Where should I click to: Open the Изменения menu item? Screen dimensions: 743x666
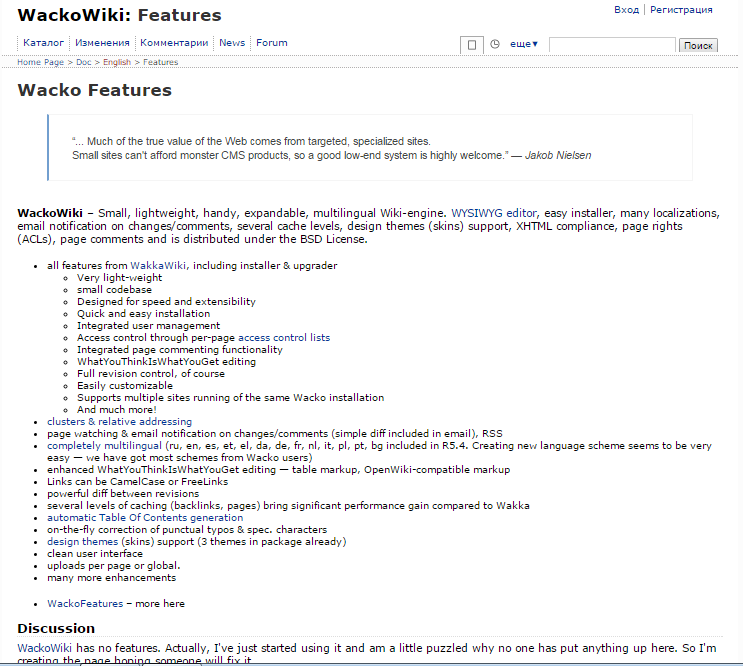(102, 43)
